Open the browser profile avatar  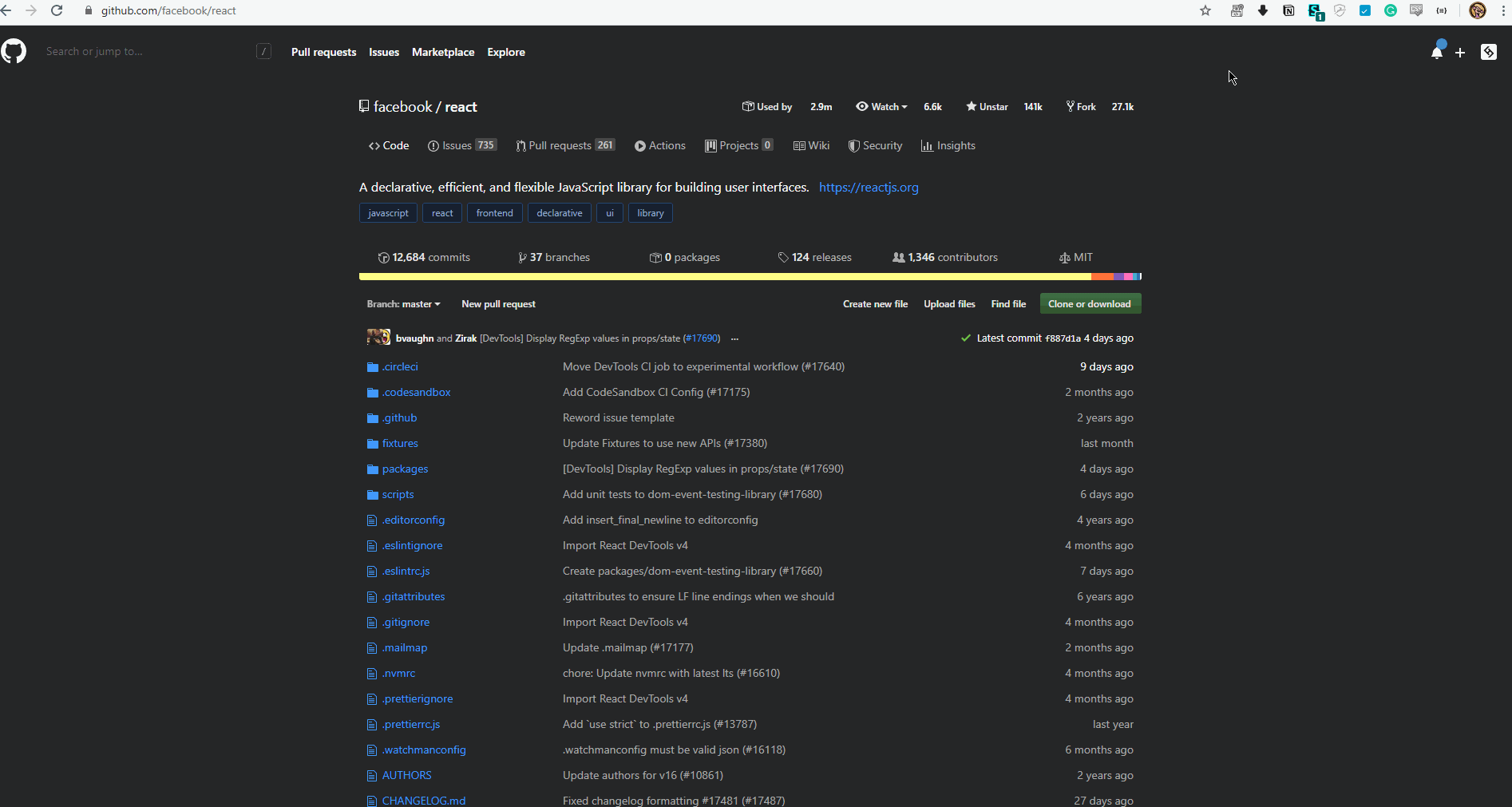tap(1478, 10)
